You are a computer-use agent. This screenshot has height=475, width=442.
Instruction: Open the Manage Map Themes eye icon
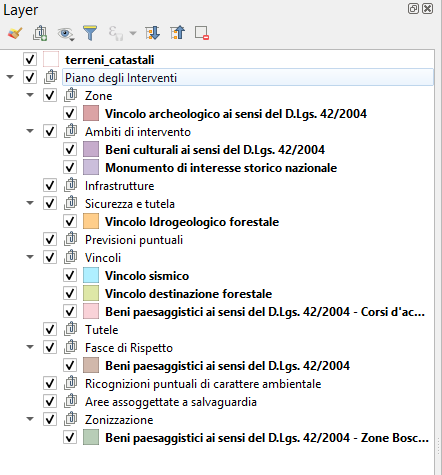[x=65, y=33]
